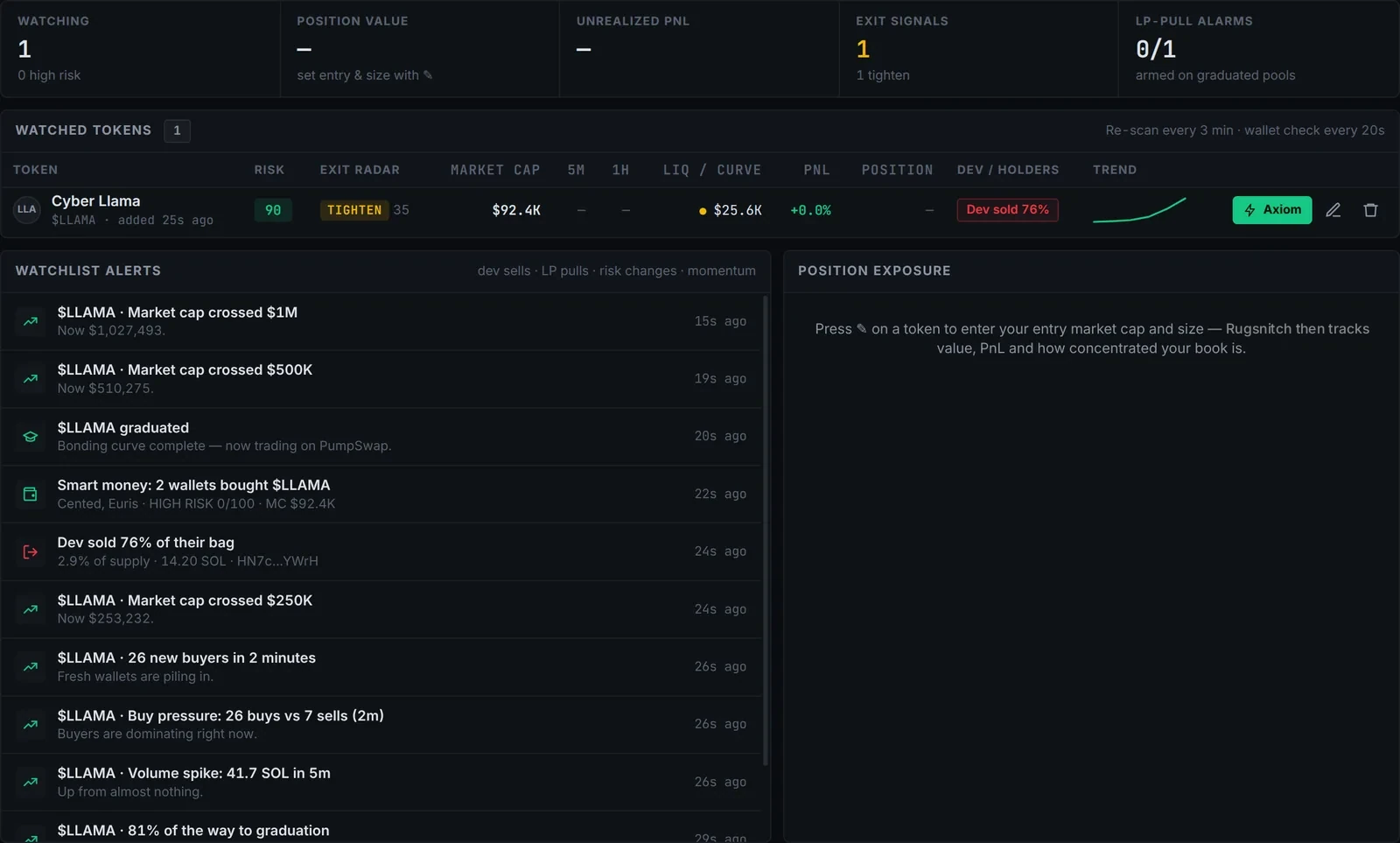Click the trend icon for the Buy pressure alert
This screenshot has width=1400, height=843.
pos(31,725)
